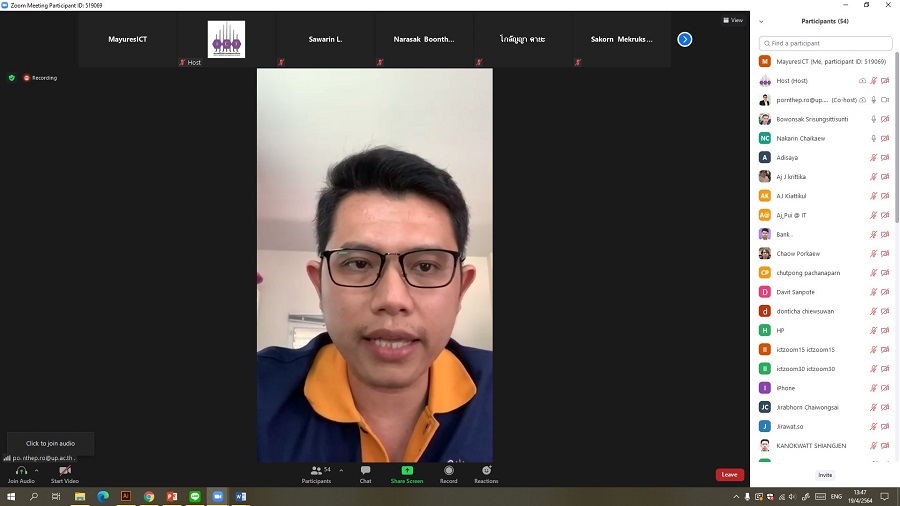Click Host microphone icon in participants list

tap(874, 81)
